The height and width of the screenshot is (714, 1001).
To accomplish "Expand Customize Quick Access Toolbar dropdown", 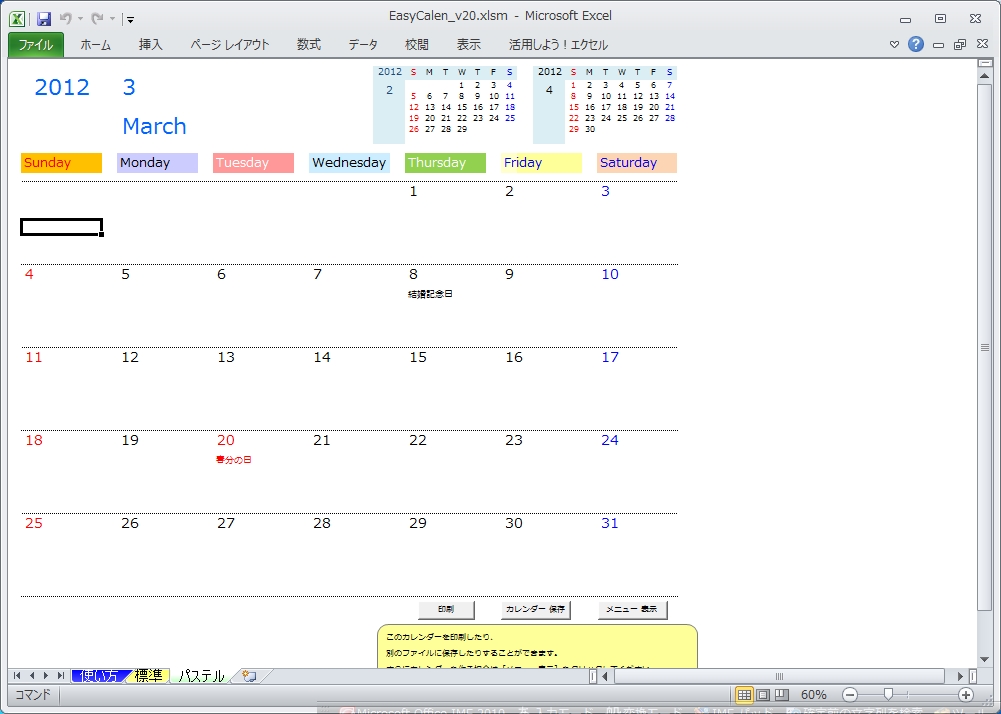I will 130,20.
